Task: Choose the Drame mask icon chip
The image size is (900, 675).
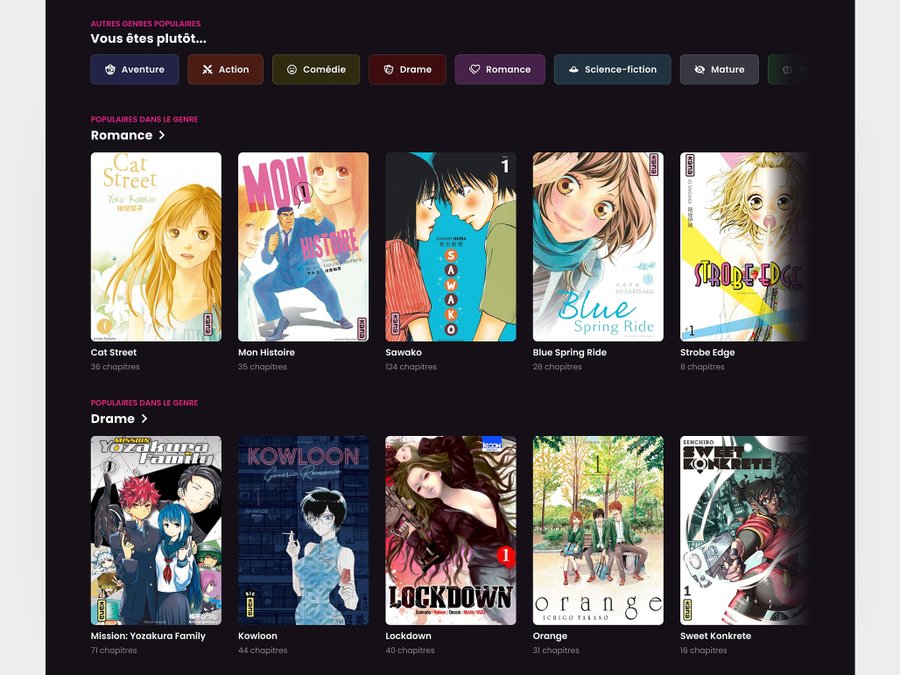Action: 388,70
